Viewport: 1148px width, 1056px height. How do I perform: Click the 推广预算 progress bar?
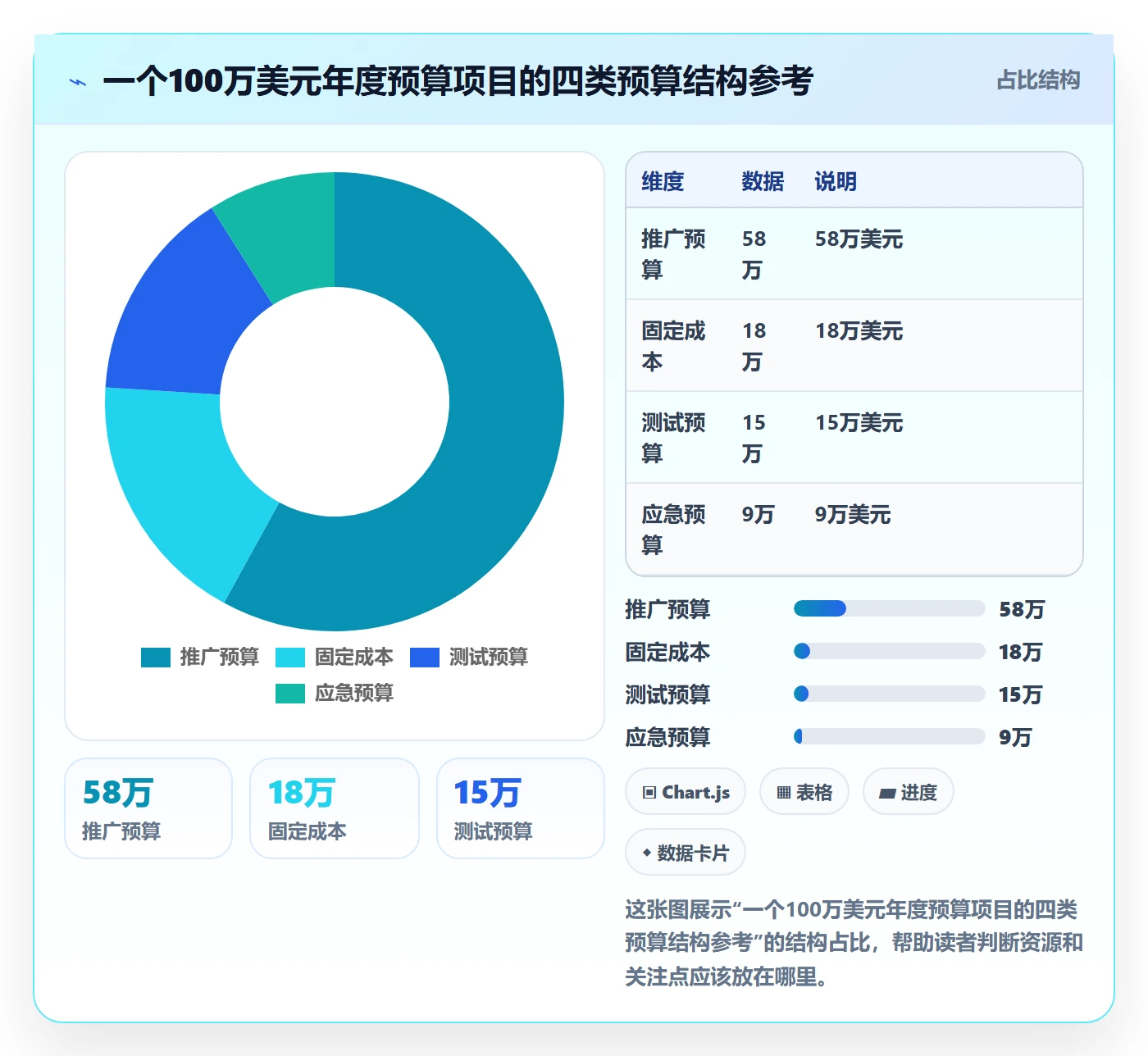(x=889, y=608)
